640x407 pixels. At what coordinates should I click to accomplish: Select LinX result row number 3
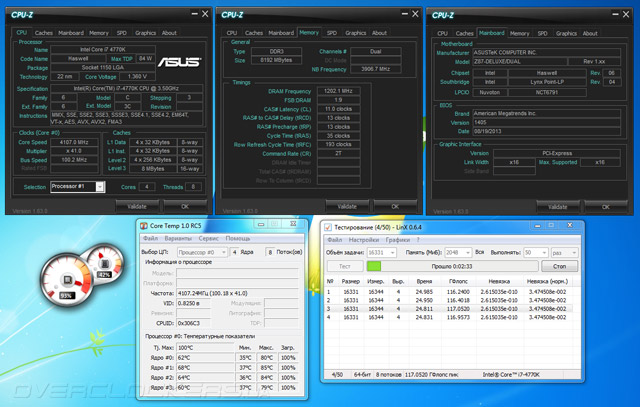448,309
